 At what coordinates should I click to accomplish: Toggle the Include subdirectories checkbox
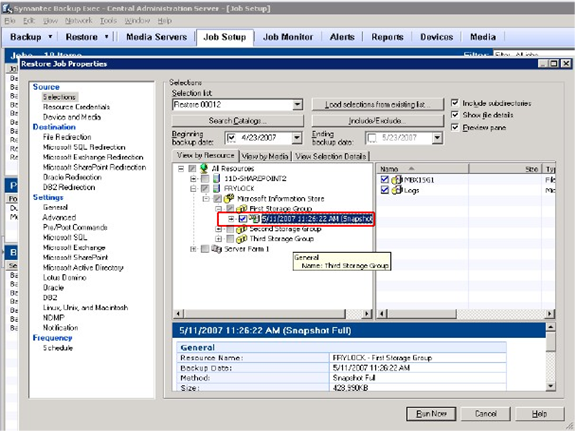pos(455,103)
